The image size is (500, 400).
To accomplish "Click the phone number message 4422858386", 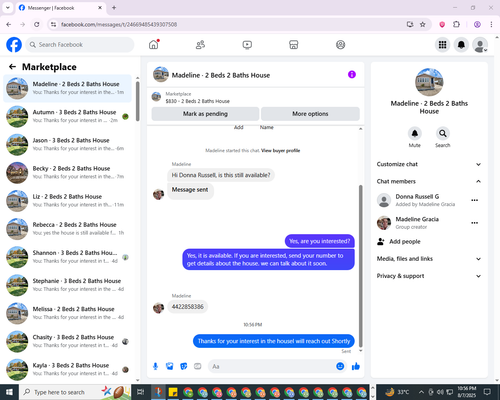I will click(x=188, y=307).
